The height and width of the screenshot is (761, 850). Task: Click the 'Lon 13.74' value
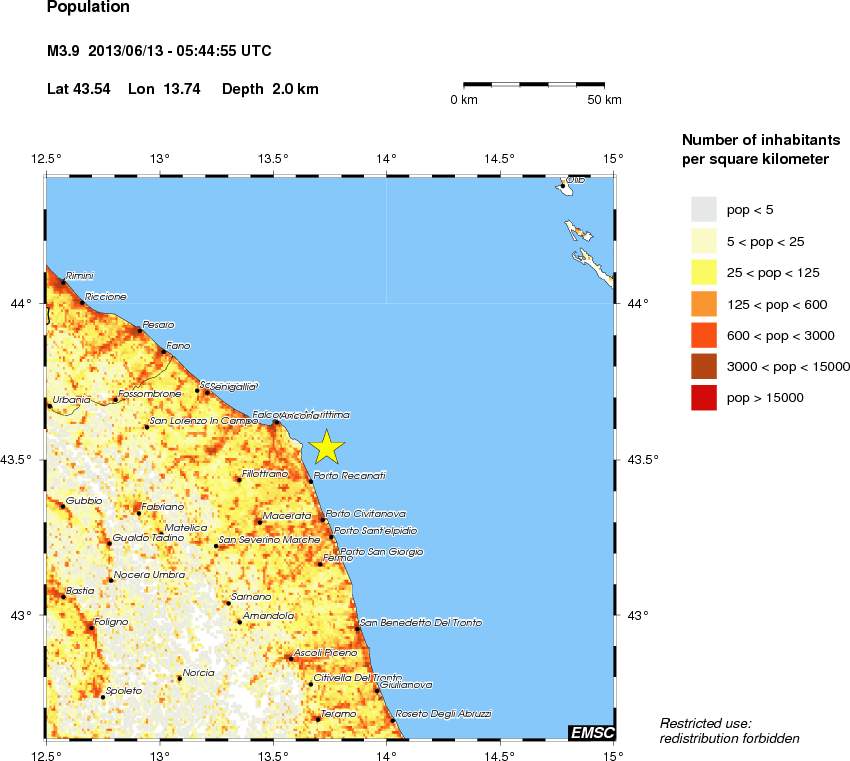[x=164, y=89]
